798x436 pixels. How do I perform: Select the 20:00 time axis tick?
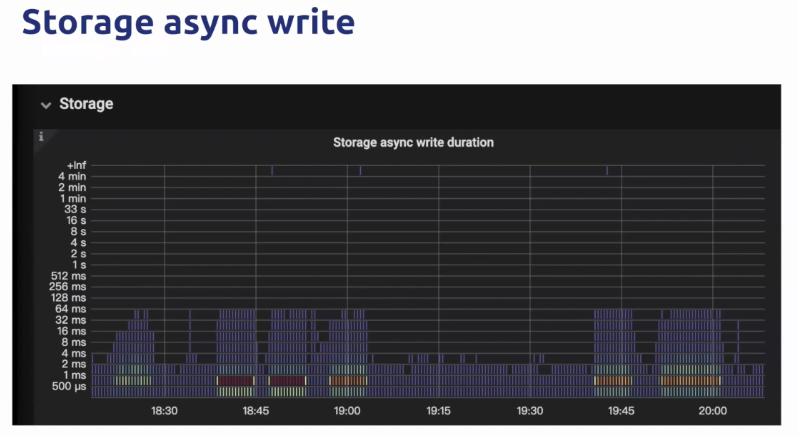pyautogui.click(x=712, y=411)
